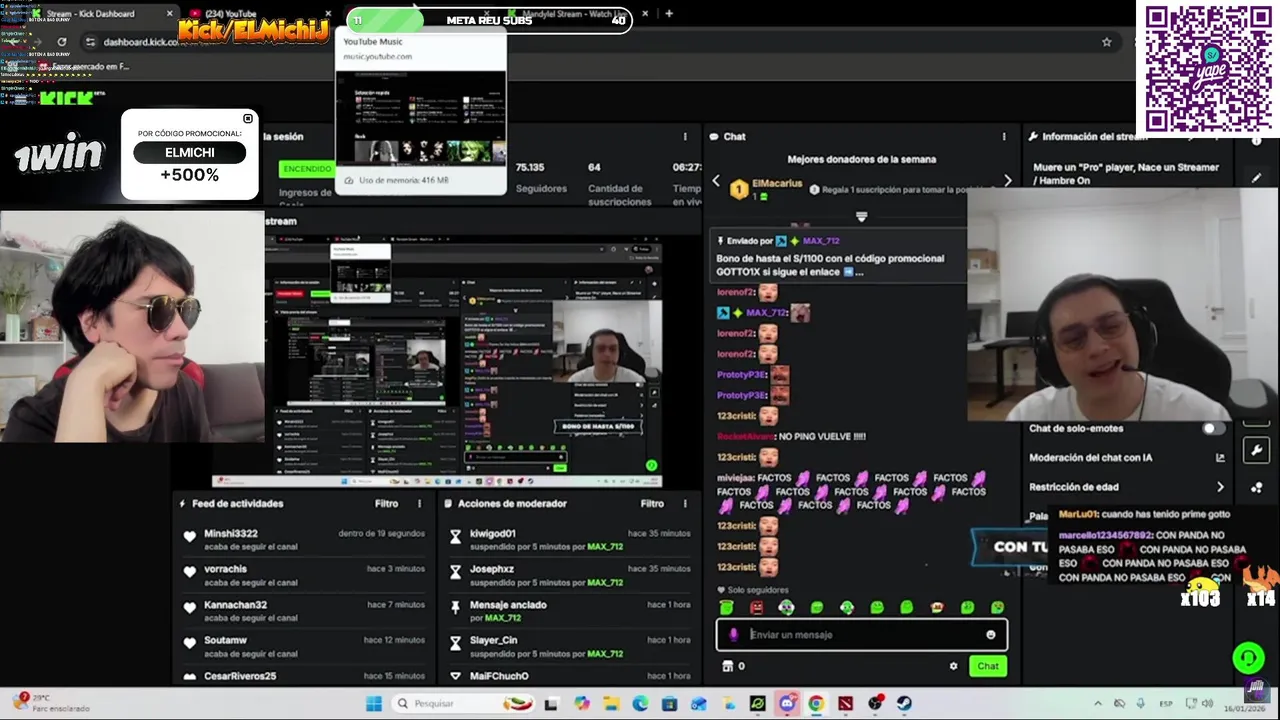Open session panel three-dot menu
The image size is (1280, 720).
pos(685,136)
